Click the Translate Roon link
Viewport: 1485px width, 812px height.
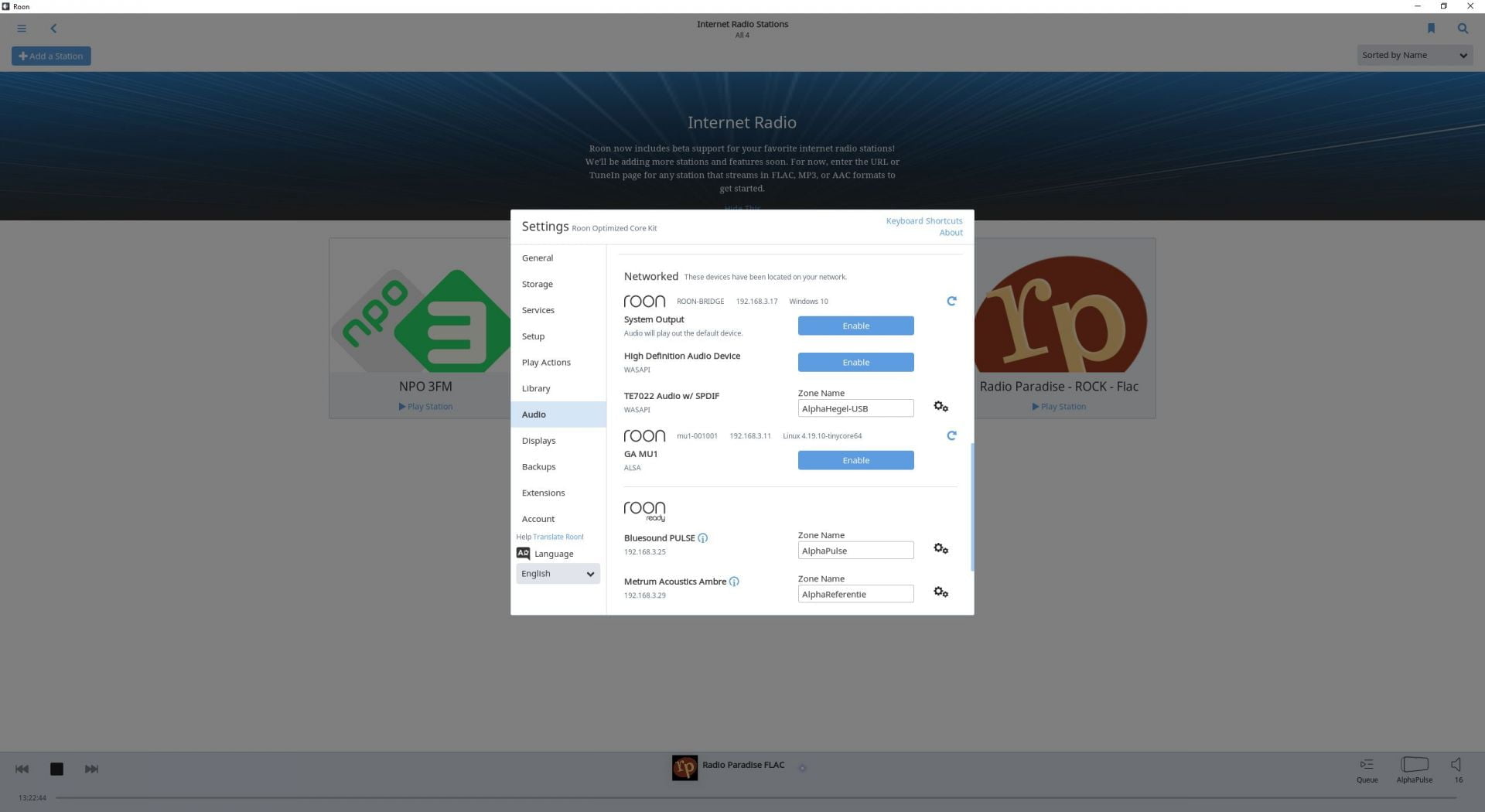click(x=558, y=537)
